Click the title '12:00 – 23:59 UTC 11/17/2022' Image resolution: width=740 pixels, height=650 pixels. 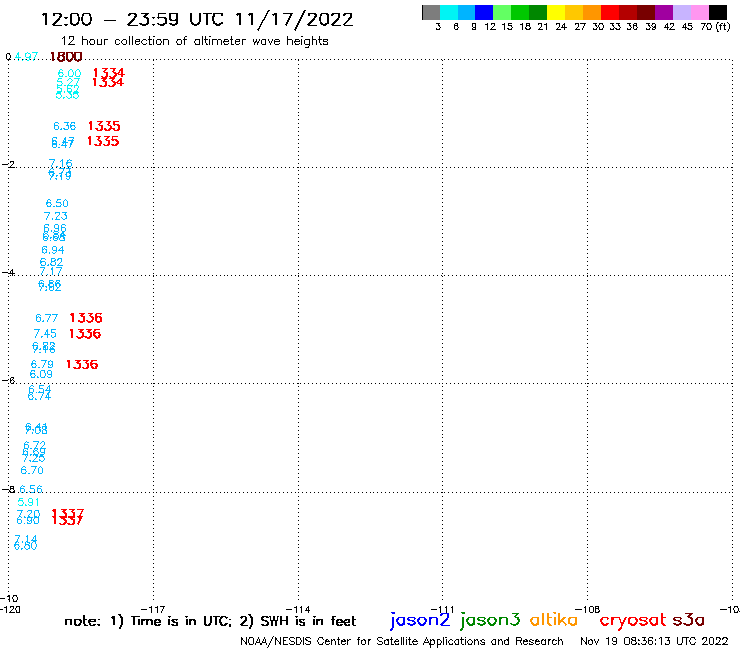pyautogui.click(x=197, y=19)
